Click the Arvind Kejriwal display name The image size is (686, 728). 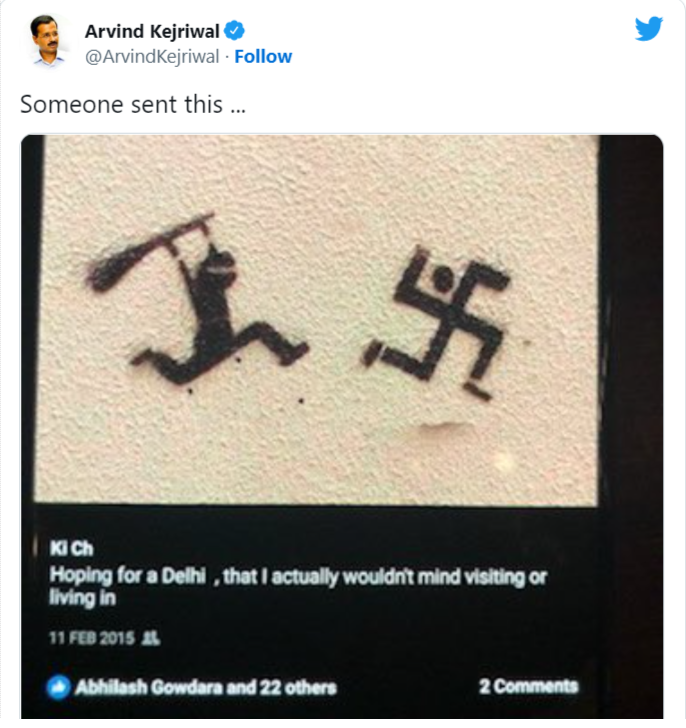(x=153, y=31)
